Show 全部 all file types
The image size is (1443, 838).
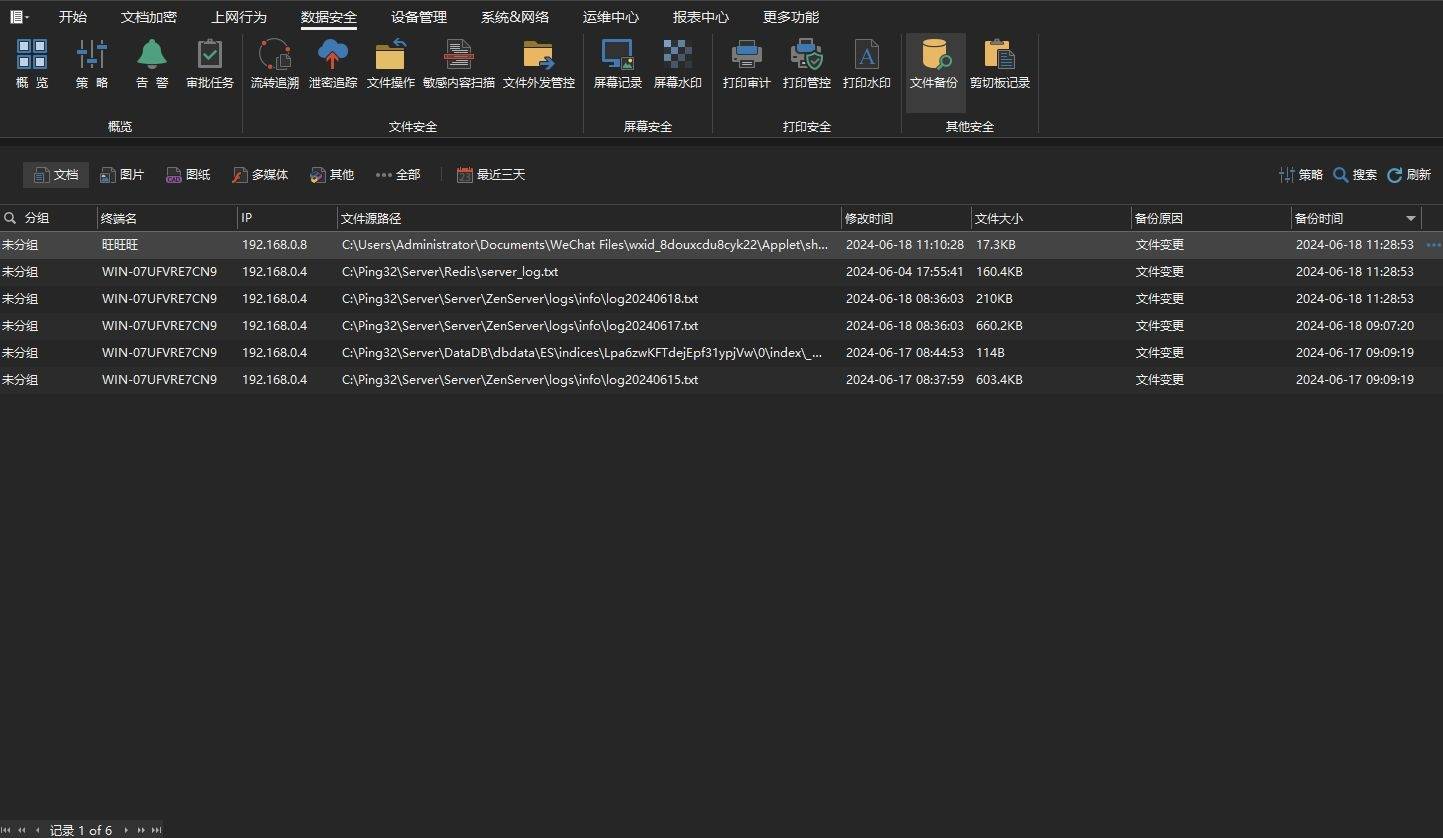tap(398, 175)
